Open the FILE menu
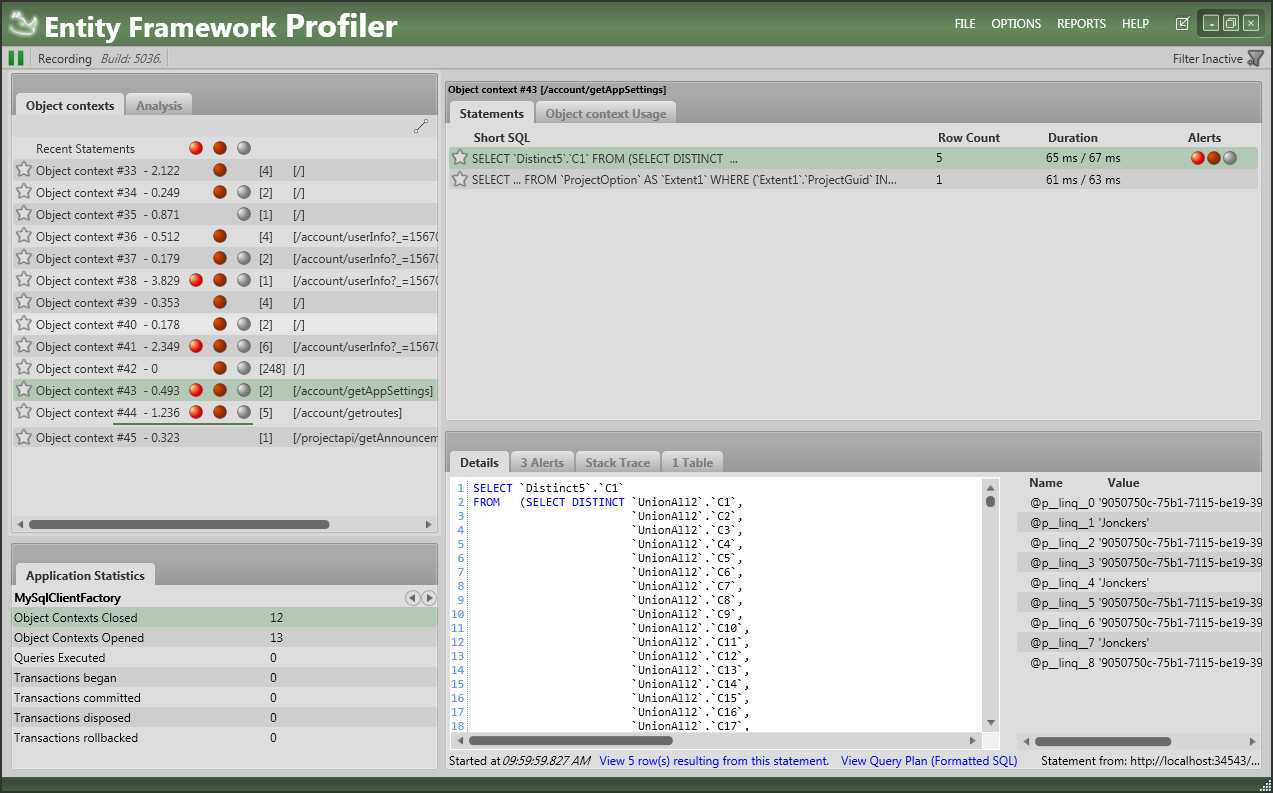Image resolution: width=1273 pixels, height=793 pixels. (965, 24)
